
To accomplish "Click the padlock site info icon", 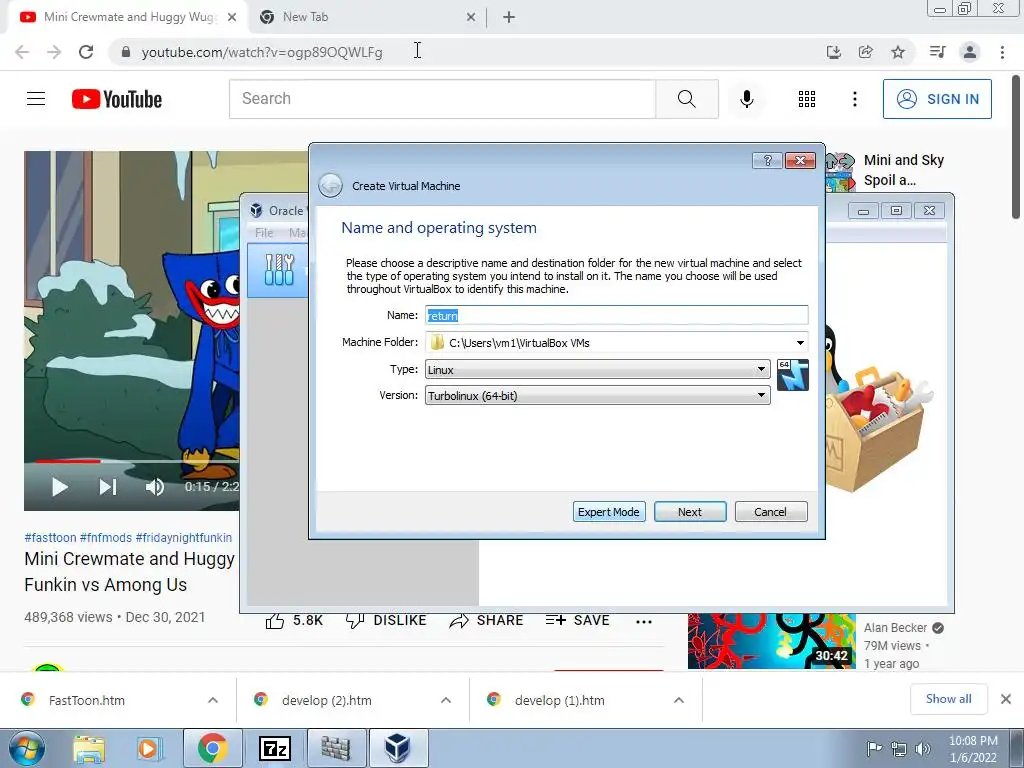I will [x=126, y=52].
